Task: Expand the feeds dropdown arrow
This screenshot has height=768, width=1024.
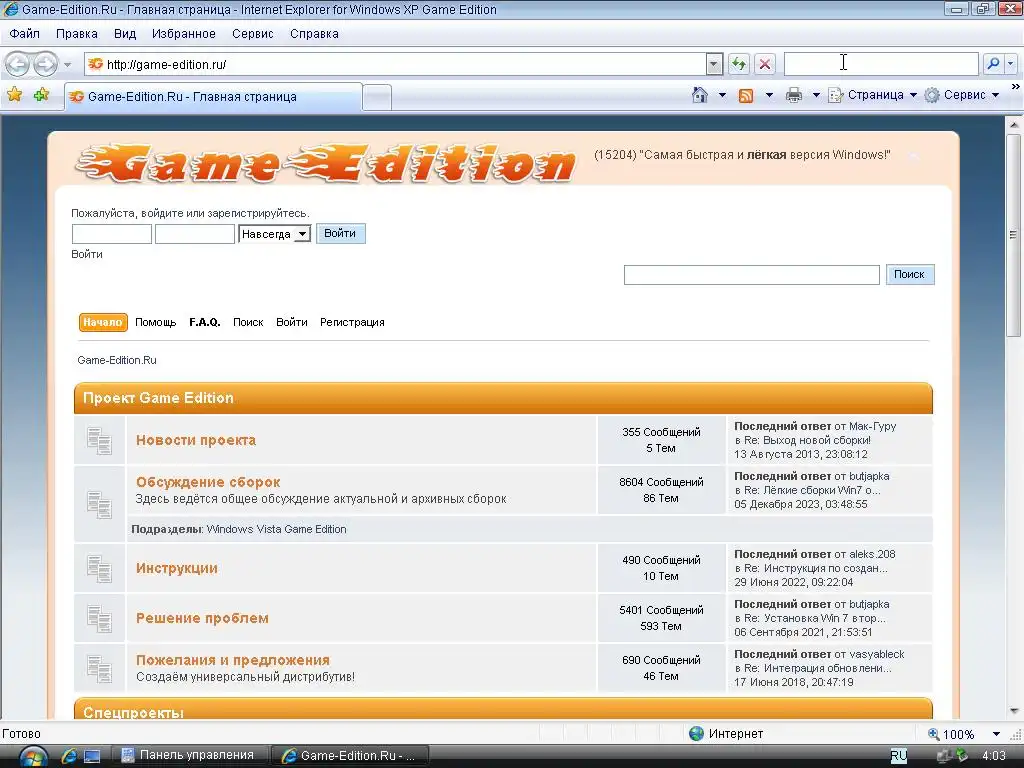Action: (x=769, y=95)
